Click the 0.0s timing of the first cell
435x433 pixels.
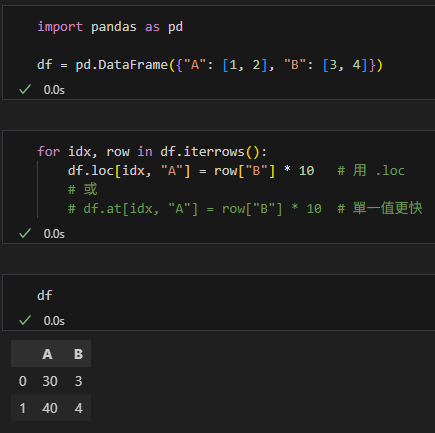tap(54, 90)
